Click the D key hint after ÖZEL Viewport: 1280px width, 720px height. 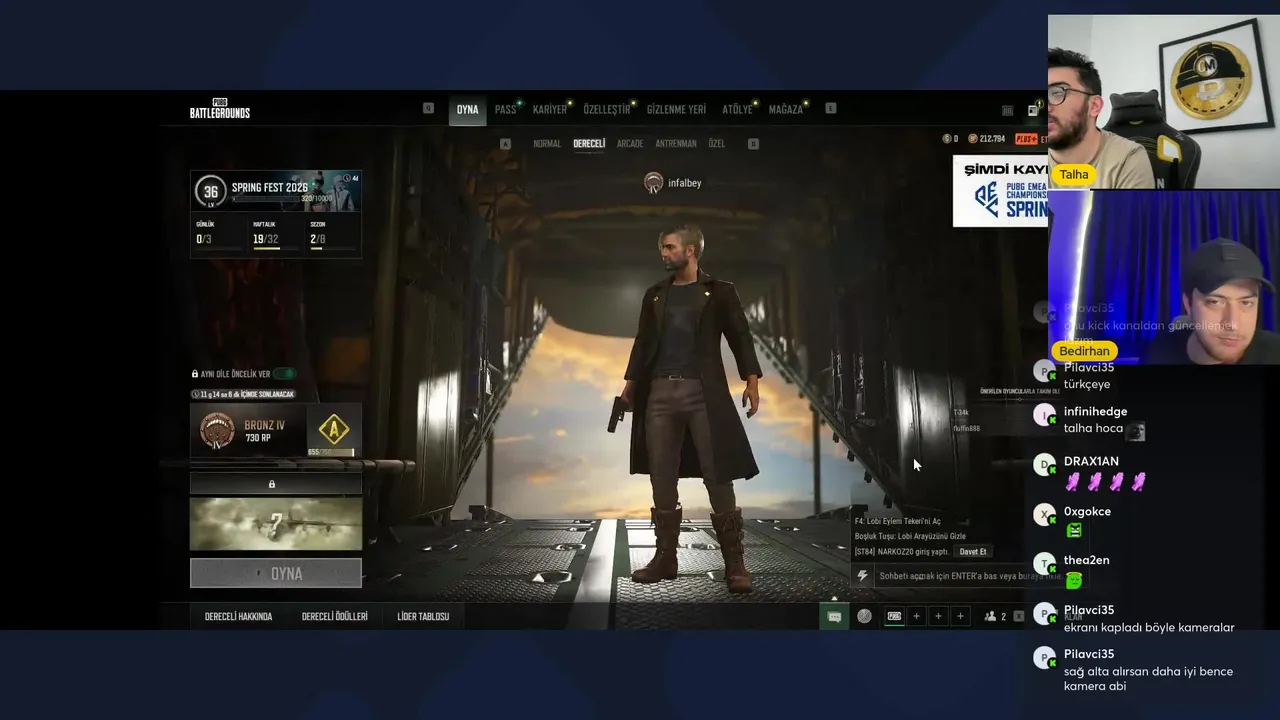click(x=753, y=144)
